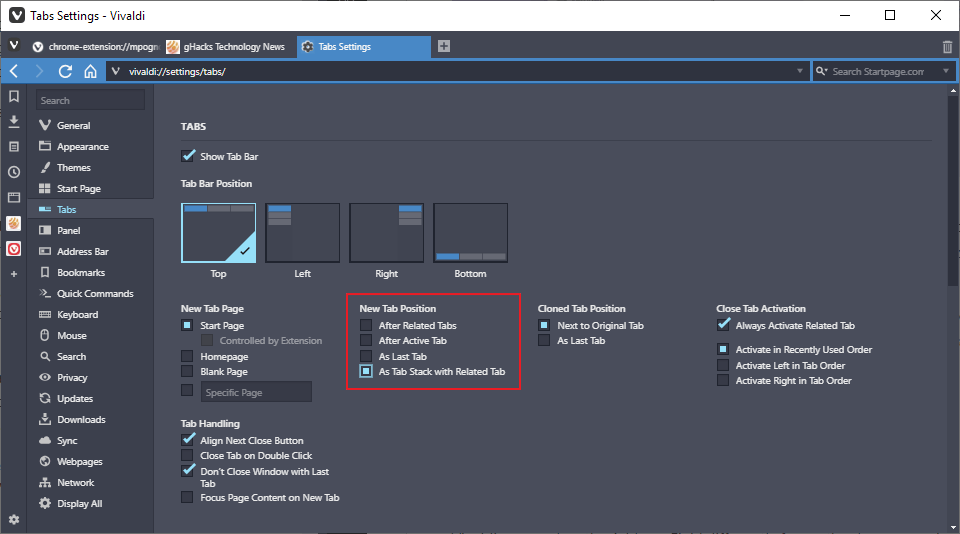
Task: Click the address bar URL field
Action: pos(459,72)
